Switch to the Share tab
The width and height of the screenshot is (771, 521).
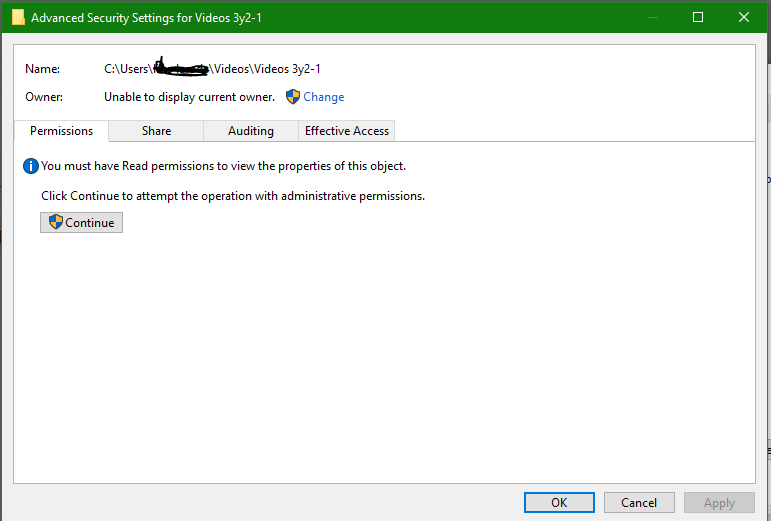pyautogui.click(x=156, y=131)
